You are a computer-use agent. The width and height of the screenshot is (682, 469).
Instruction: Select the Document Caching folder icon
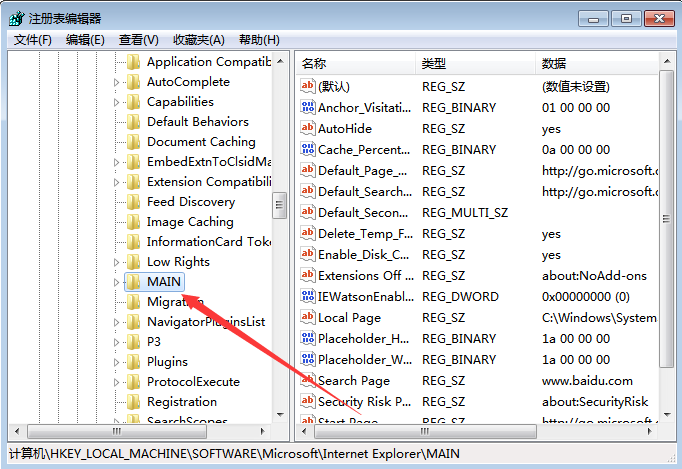pos(134,142)
